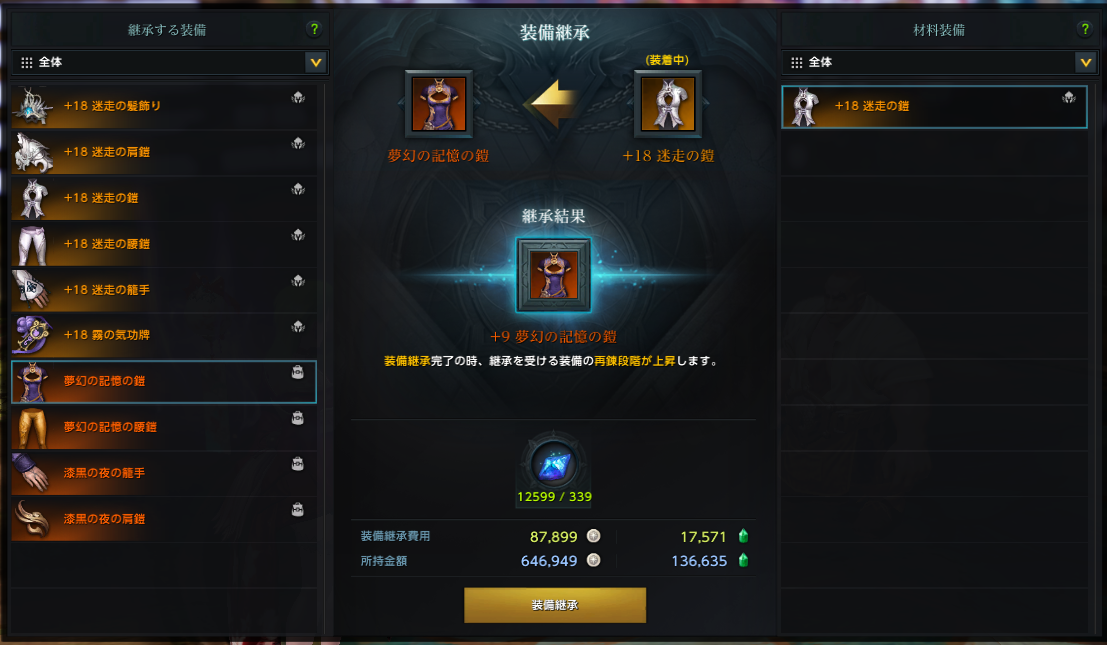1107x645 pixels.
Task: Click the green gem icon beside 17,571
Action: point(743,536)
